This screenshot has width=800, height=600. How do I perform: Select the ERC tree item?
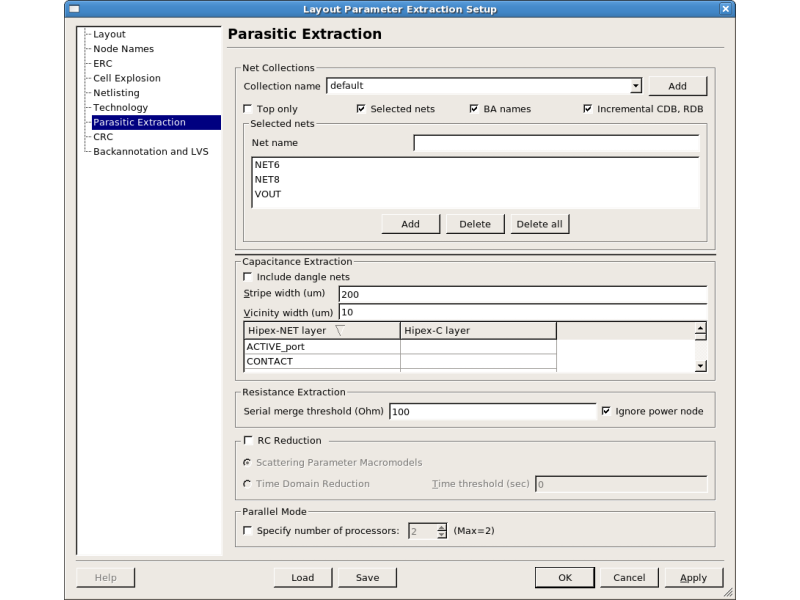[x=103, y=63]
